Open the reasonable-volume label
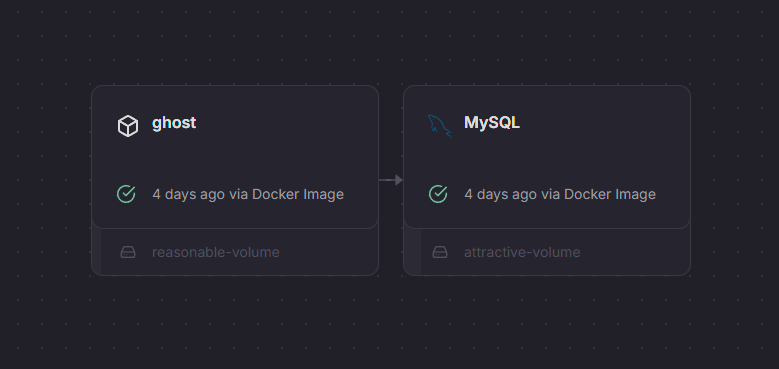Image resolution: width=779 pixels, height=369 pixels. [x=216, y=252]
